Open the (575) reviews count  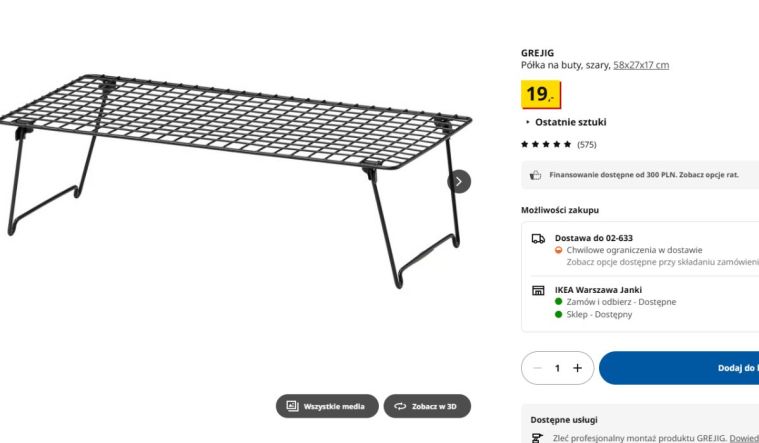click(587, 144)
